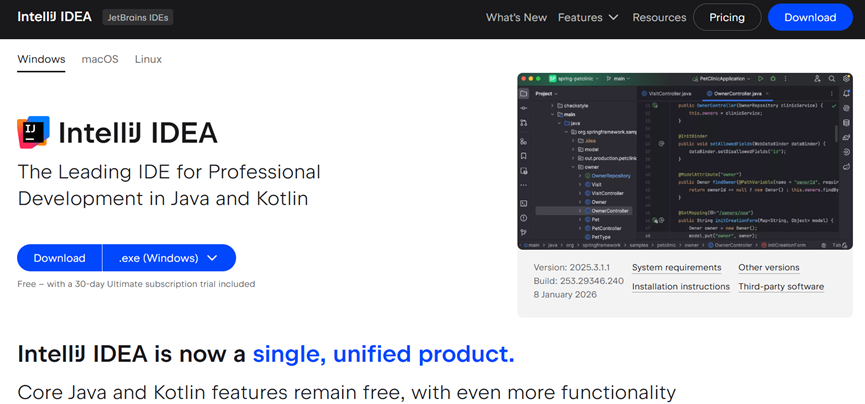Click the Project folder icon in IDE screenshot
The image size is (865, 404).
click(524, 94)
